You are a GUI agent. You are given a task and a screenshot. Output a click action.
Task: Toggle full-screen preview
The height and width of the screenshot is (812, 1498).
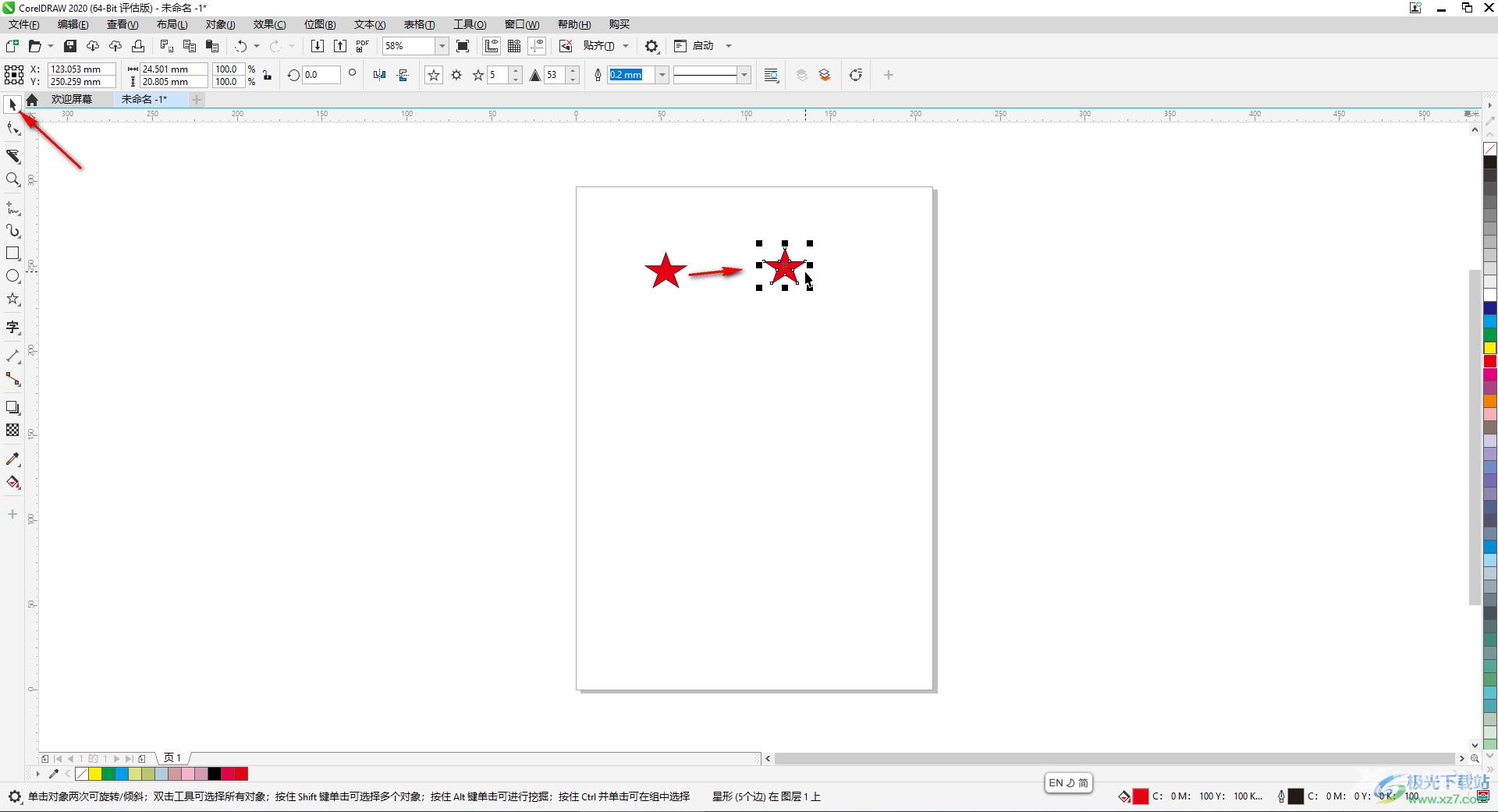tap(463, 46)
